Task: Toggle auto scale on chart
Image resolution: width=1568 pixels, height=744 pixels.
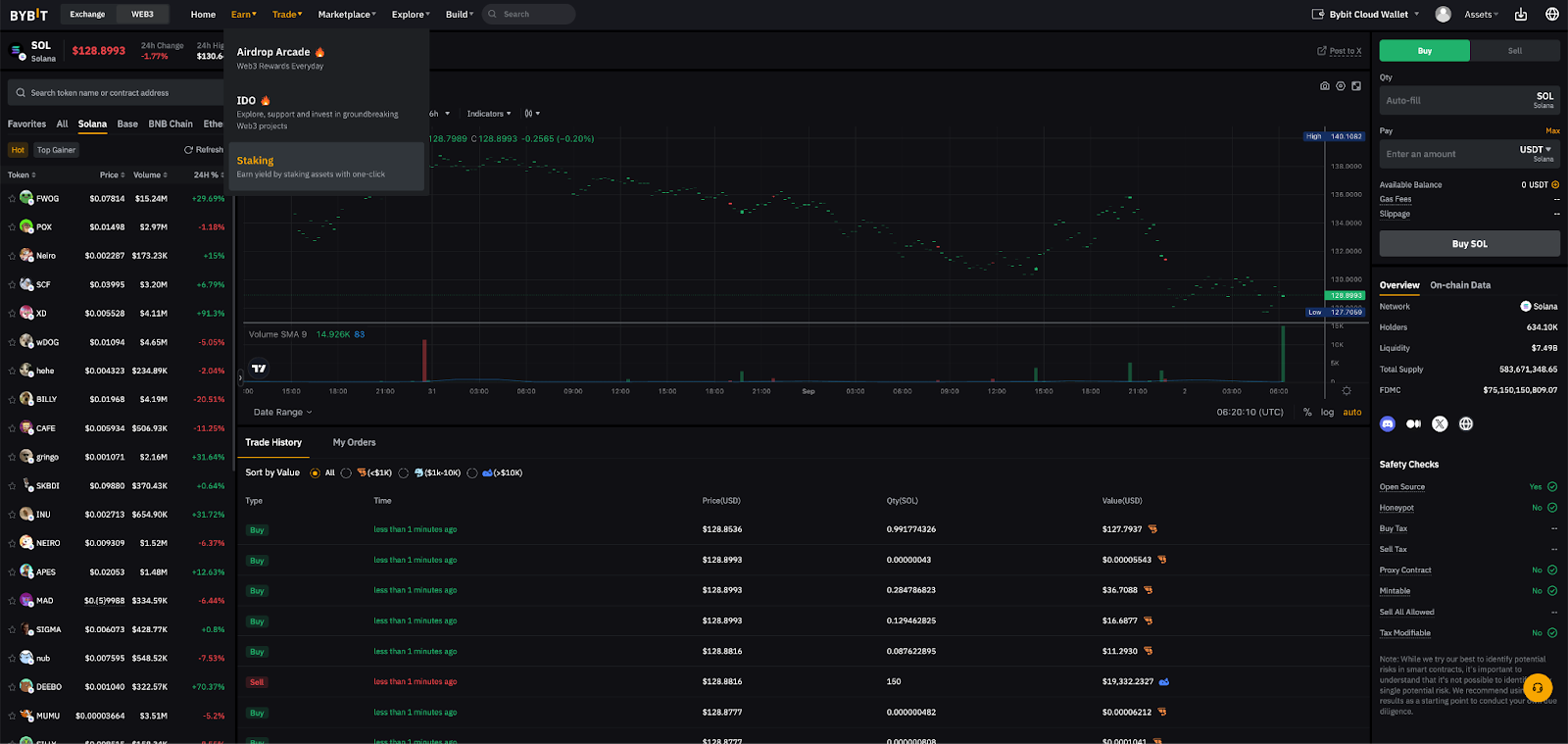Action: pyautogui.click(x=1352, y=413)
